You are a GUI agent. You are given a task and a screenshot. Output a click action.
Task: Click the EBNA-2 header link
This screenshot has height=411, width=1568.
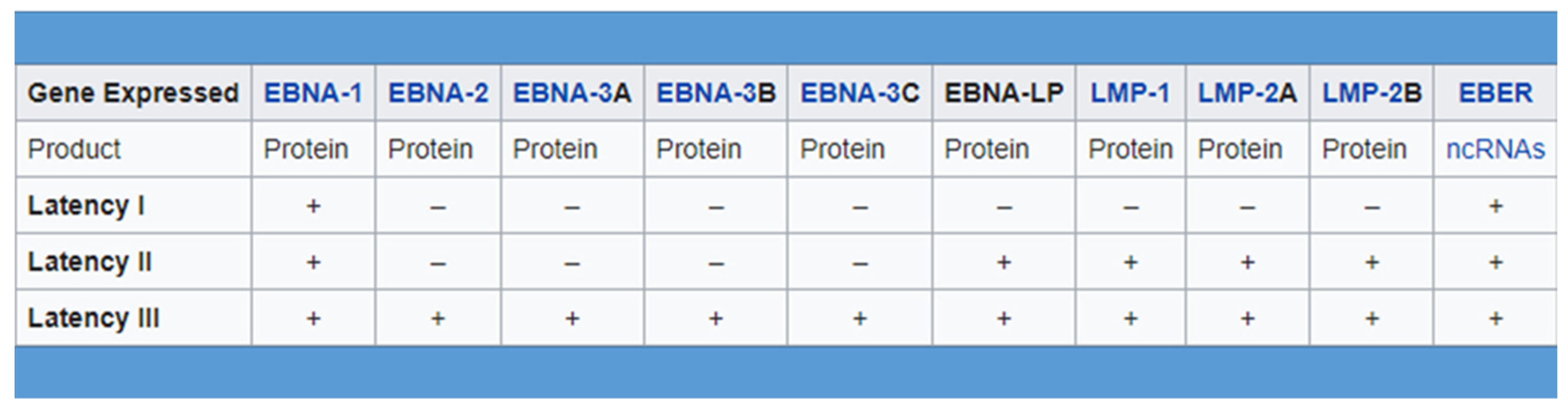[438, 93]
